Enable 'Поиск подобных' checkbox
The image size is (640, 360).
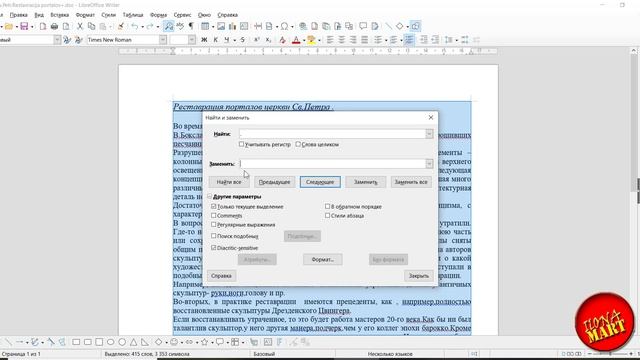click(213, 236)
